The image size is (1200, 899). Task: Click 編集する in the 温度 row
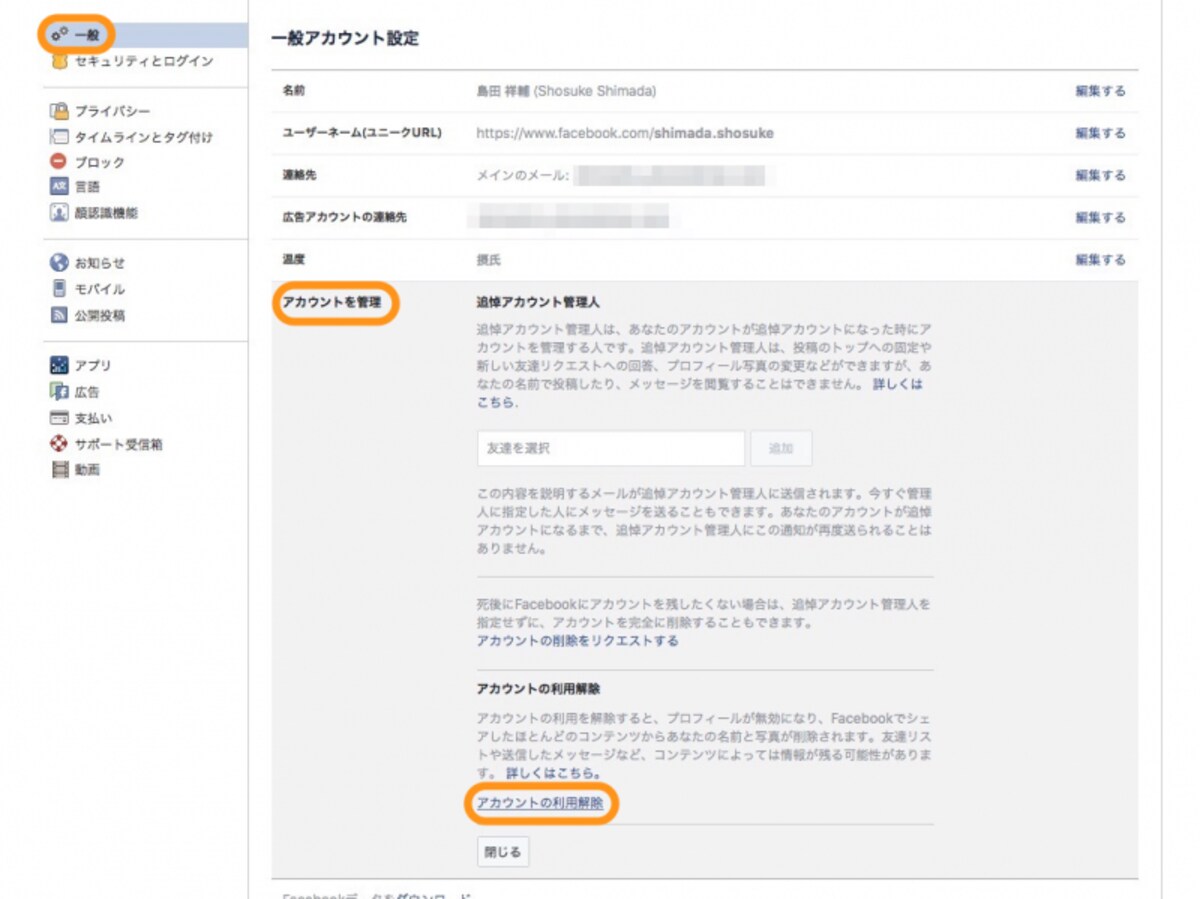tap(1100, 259)
